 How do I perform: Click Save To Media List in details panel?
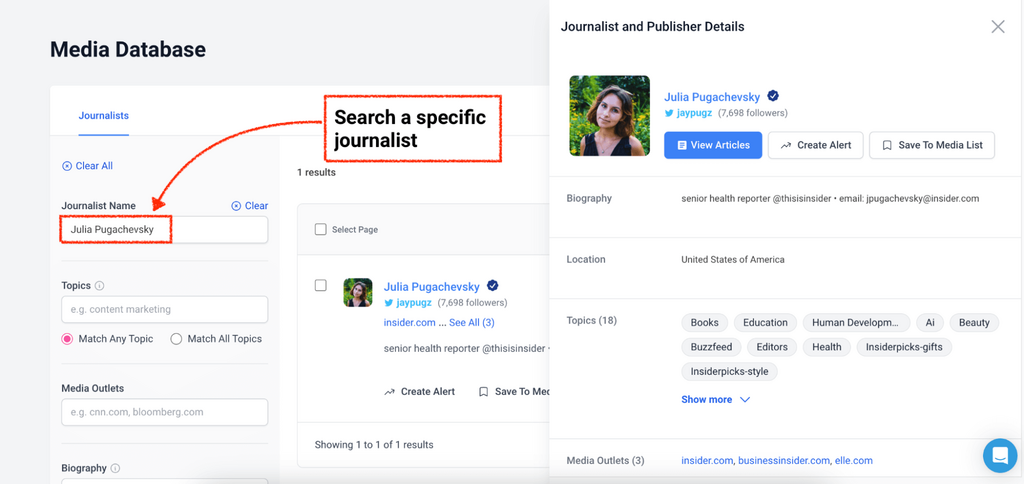pos(931,145)
